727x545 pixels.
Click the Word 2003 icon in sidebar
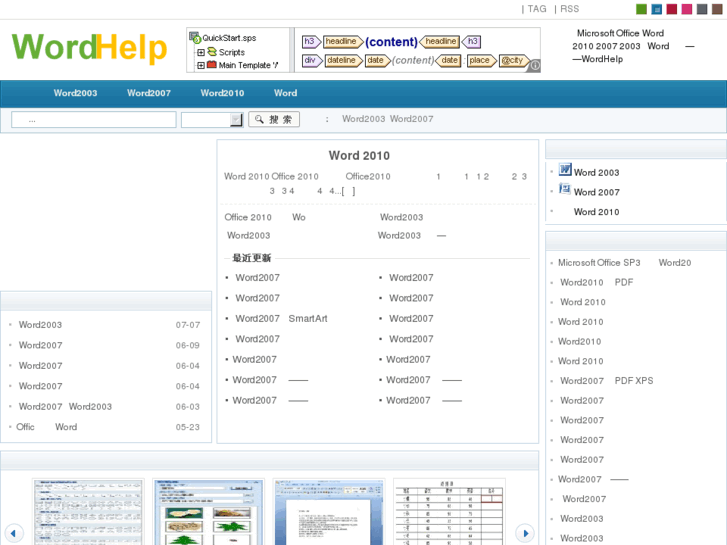(x=565, y=169)
